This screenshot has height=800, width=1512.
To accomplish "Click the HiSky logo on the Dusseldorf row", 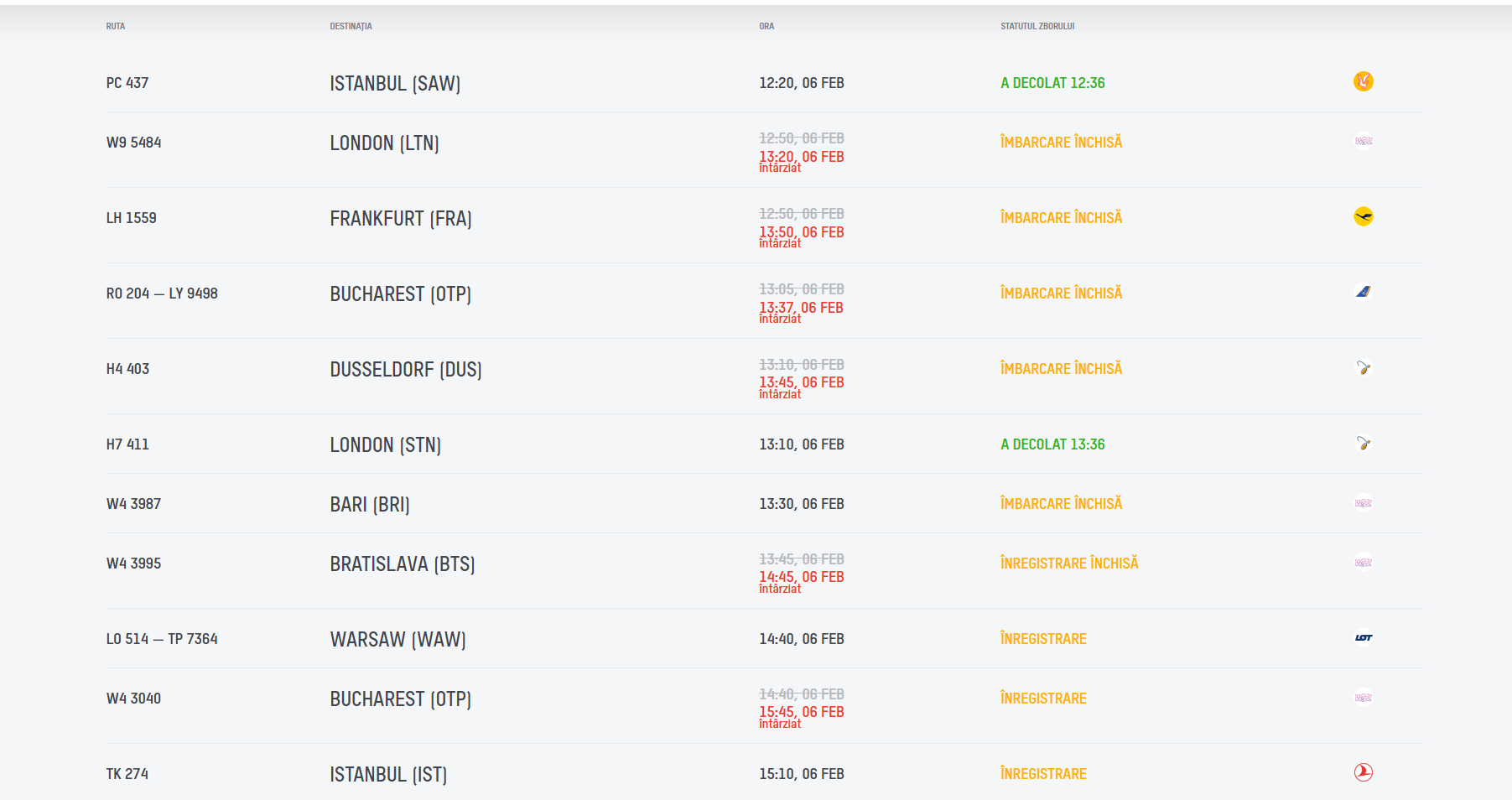I will pos(1363,367).
